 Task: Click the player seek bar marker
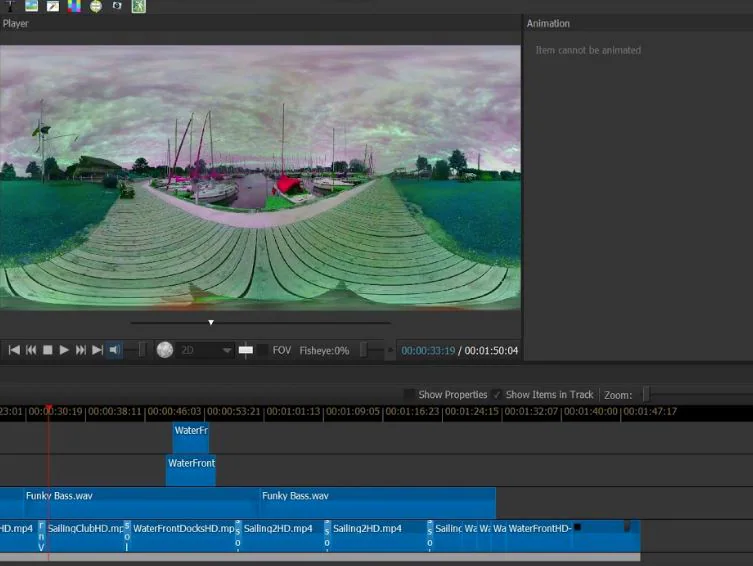(x=211, y=323)
